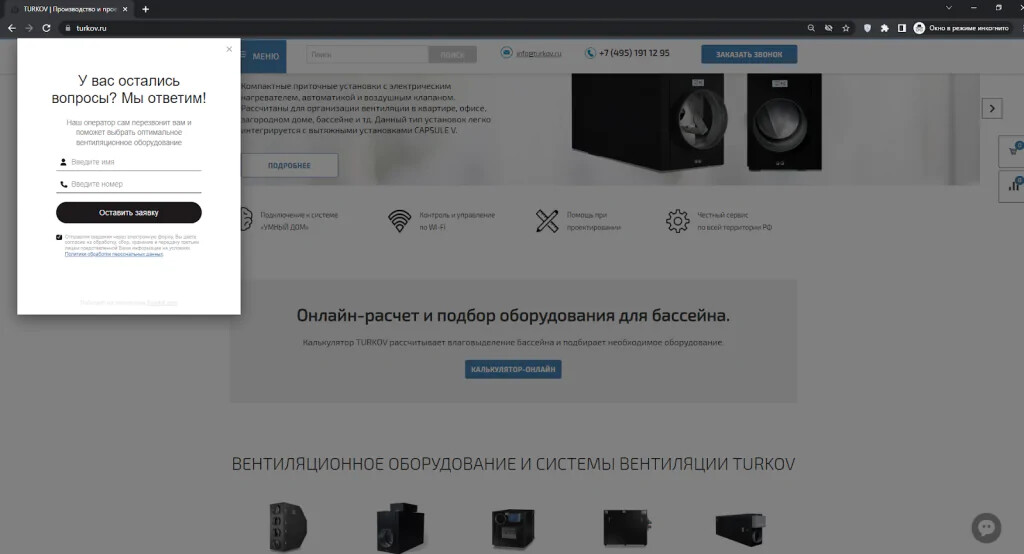
Task: Open the shopping cart side icon
Action: (x=1013, y=152)
